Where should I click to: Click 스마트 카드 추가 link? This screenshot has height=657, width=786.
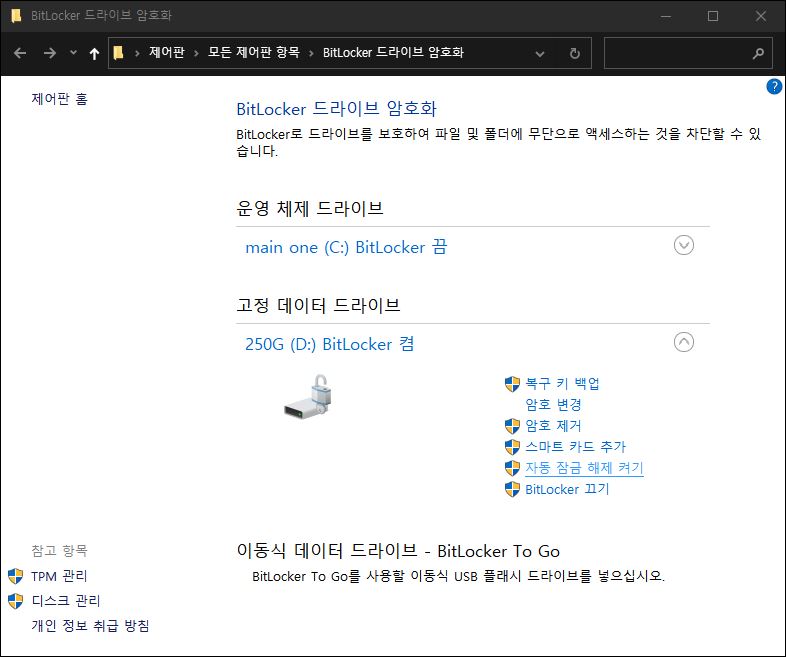click(x=575, y=447)
